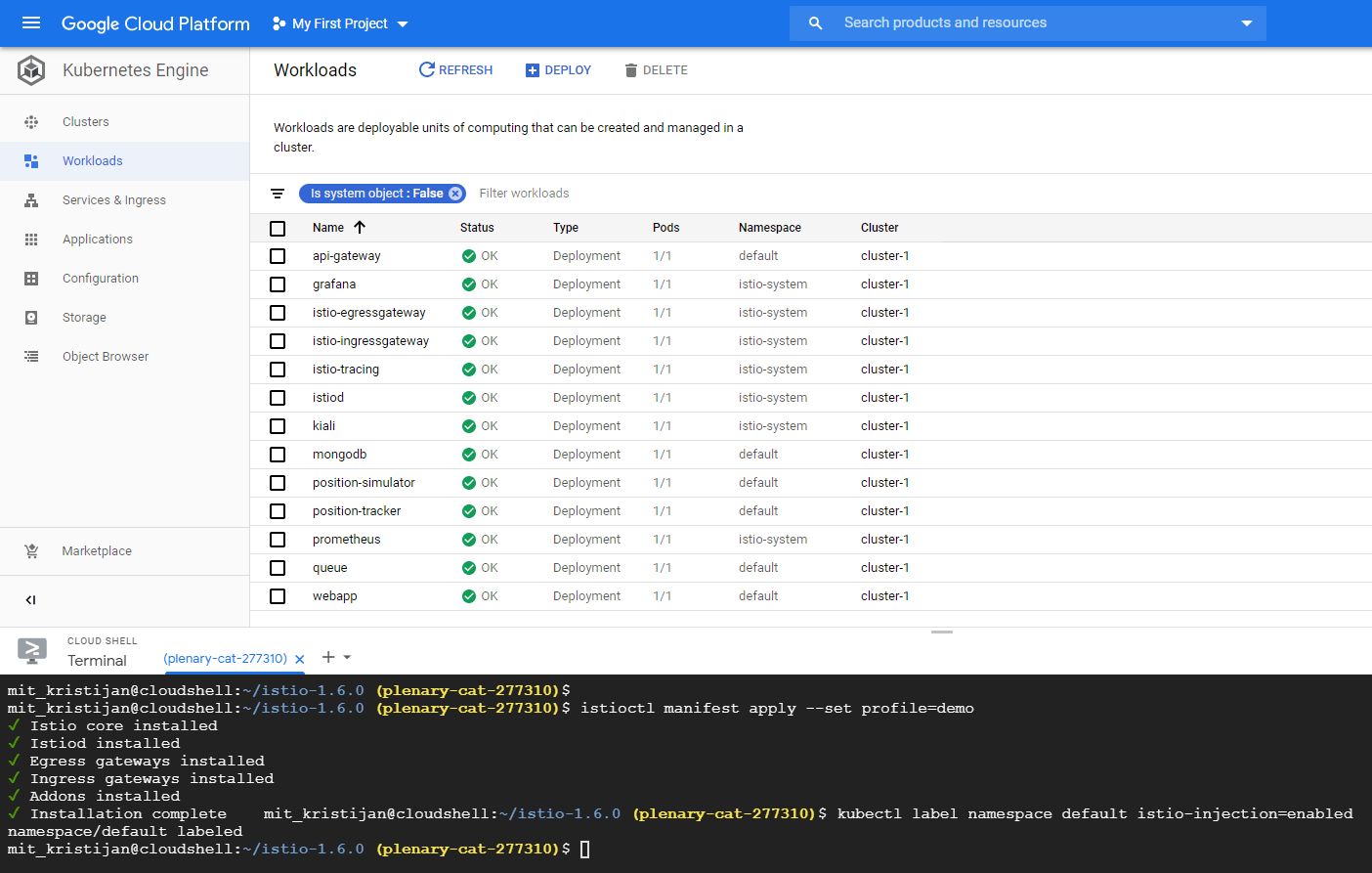Check the checkbox for the grafana workload
This screenshot has width=1372, height=873.
pyautogui.click(x=278, y=284)
